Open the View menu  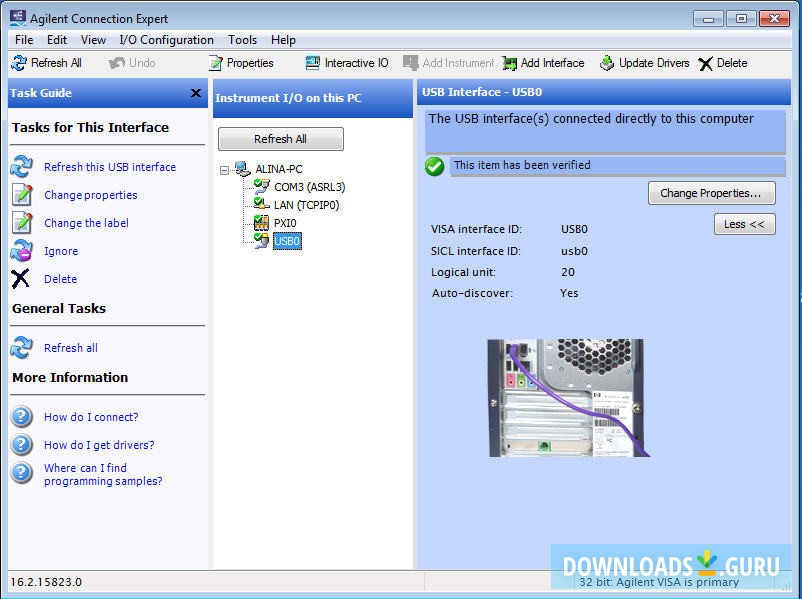tap(93, 40)
